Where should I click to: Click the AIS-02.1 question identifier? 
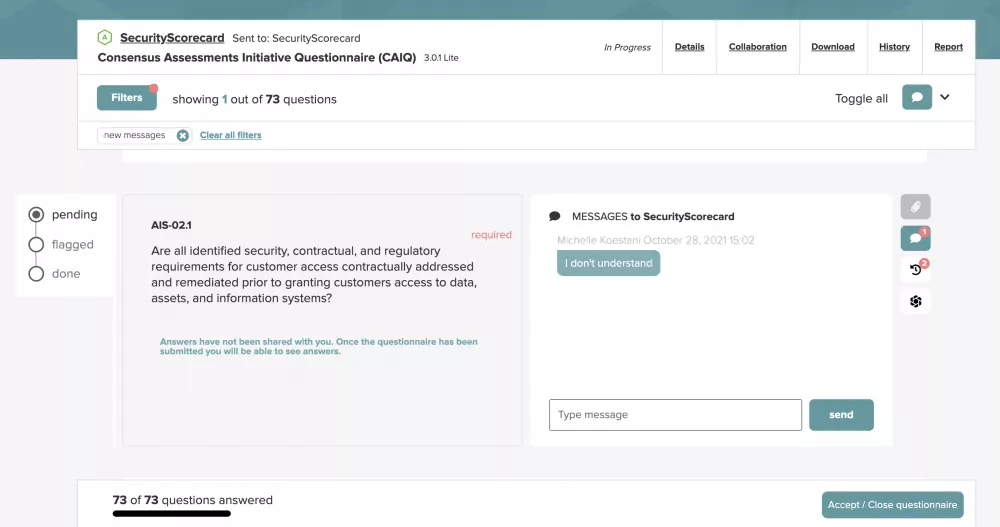point(171,225)
